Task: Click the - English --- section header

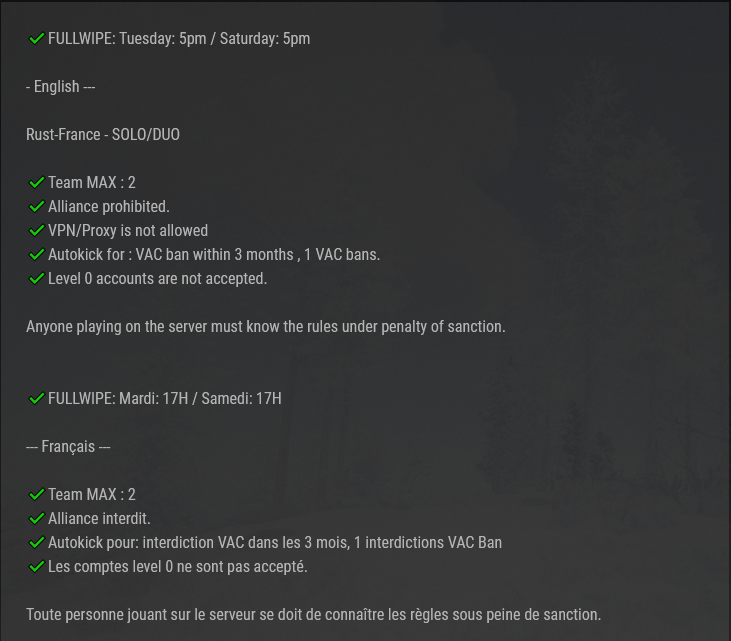Action: 61,87
